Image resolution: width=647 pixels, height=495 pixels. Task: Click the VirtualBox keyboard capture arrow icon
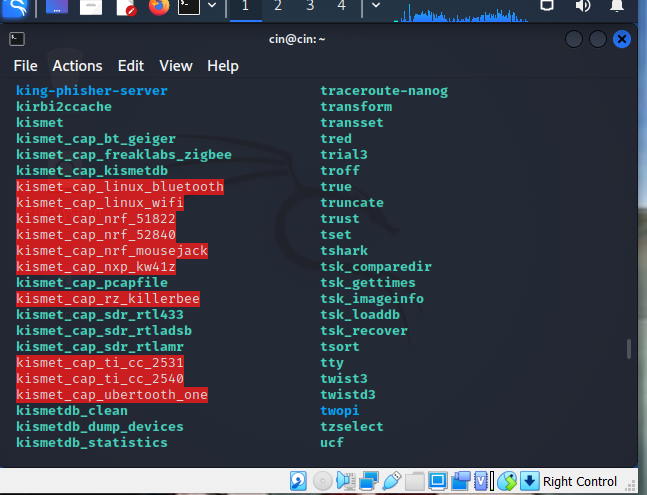click(530, 481)
